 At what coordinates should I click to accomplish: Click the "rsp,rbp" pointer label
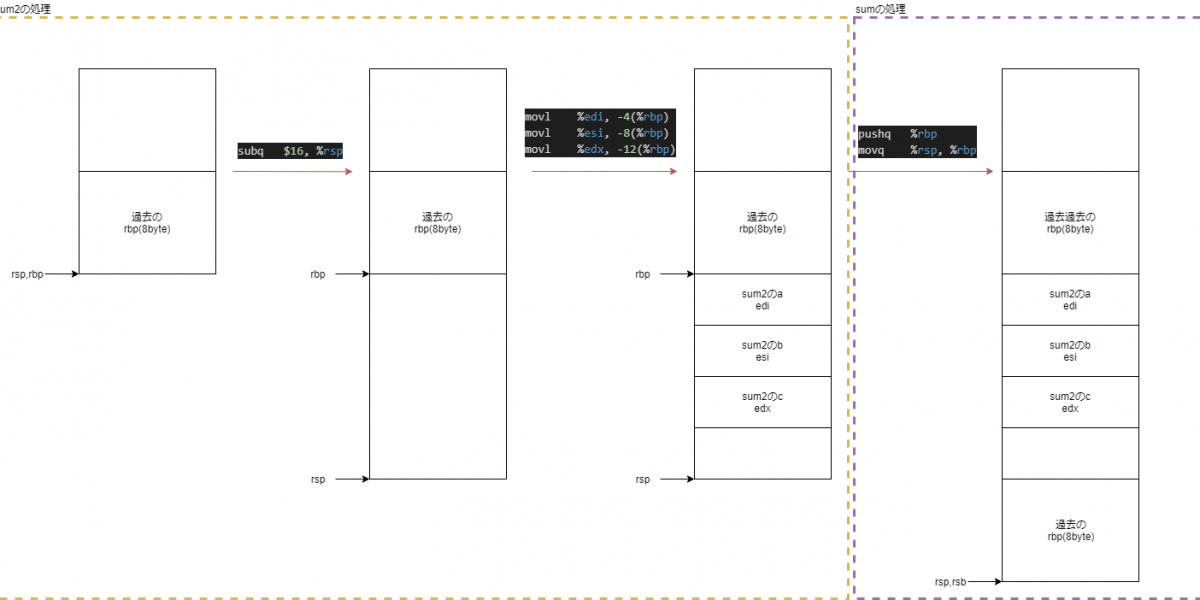(x=27, y=273)
